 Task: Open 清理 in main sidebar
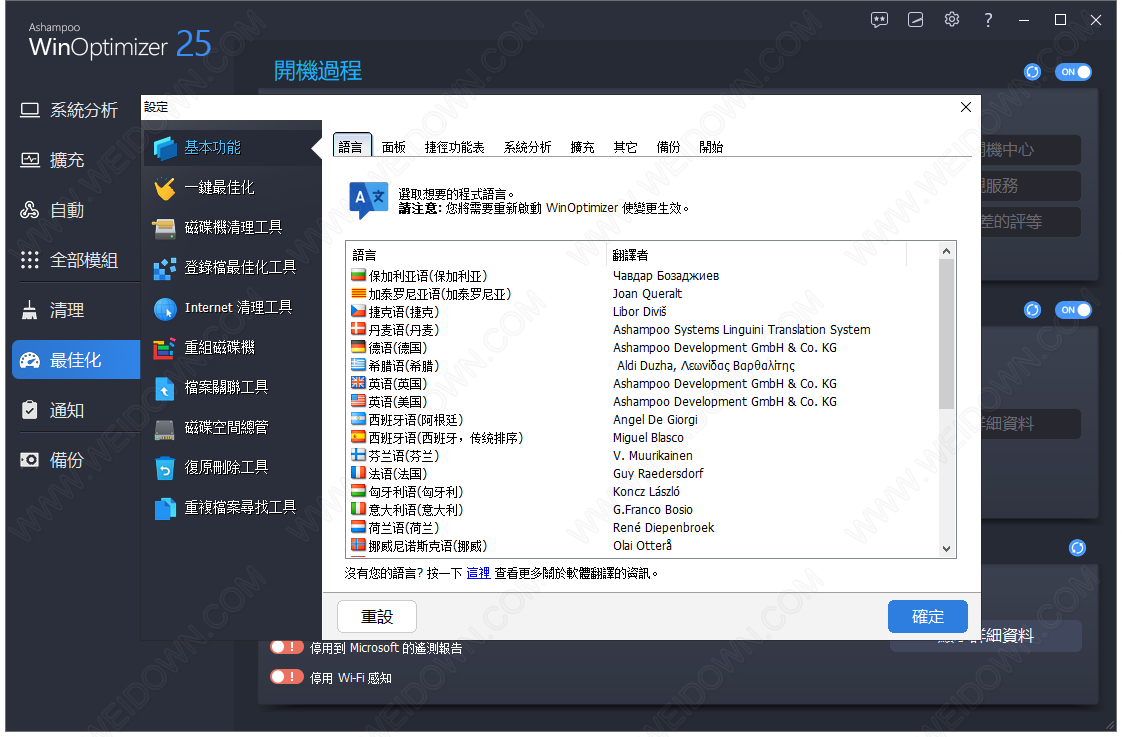75,311
